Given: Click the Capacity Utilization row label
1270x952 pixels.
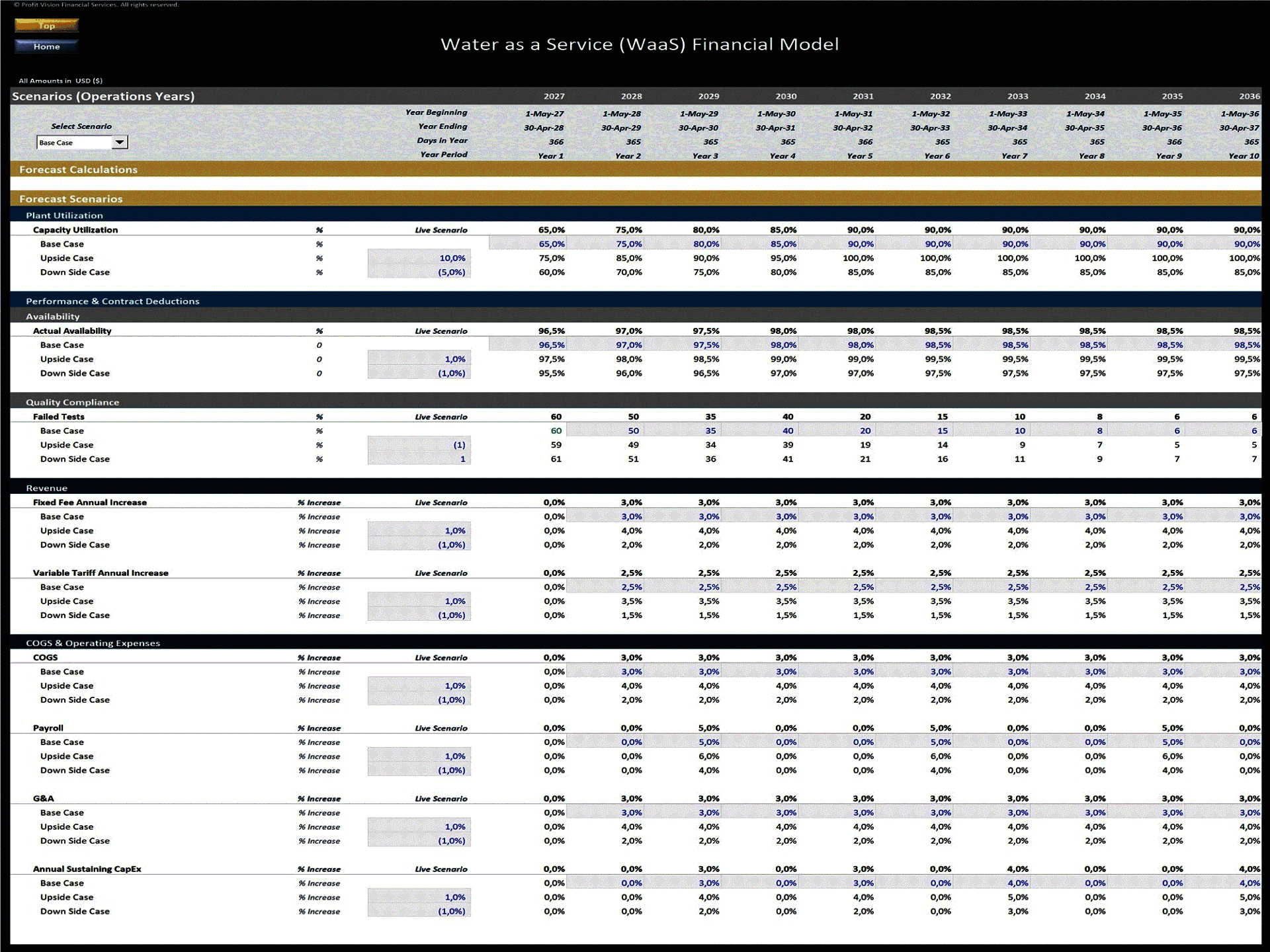Looking at the screenshot, I should [75, 230].
